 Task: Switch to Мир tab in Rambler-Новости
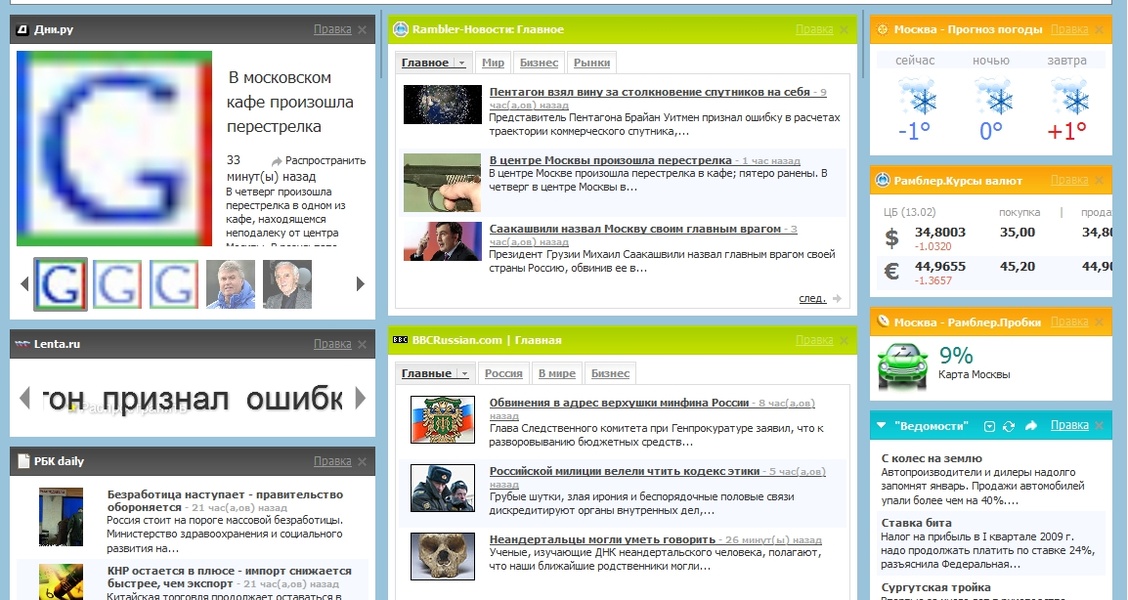[493, 63]
